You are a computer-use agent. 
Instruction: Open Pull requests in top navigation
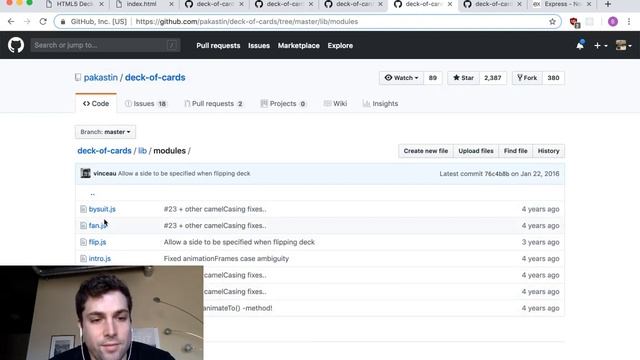pos(218,45)
